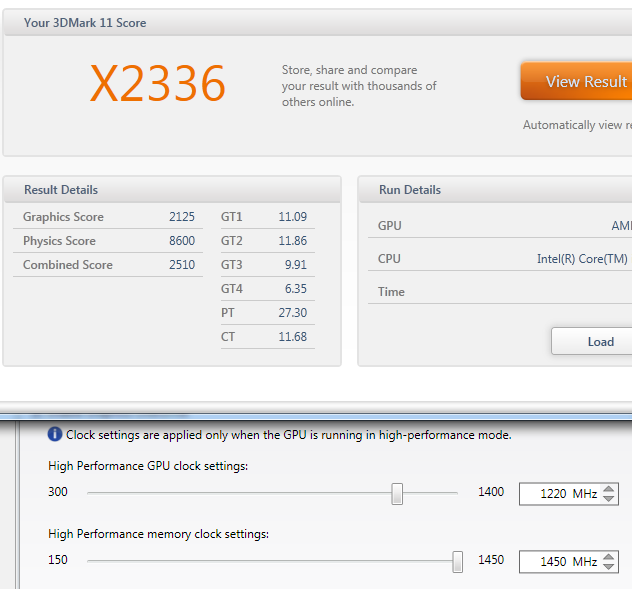Click the GPU clock slider handle

point(397,493)
